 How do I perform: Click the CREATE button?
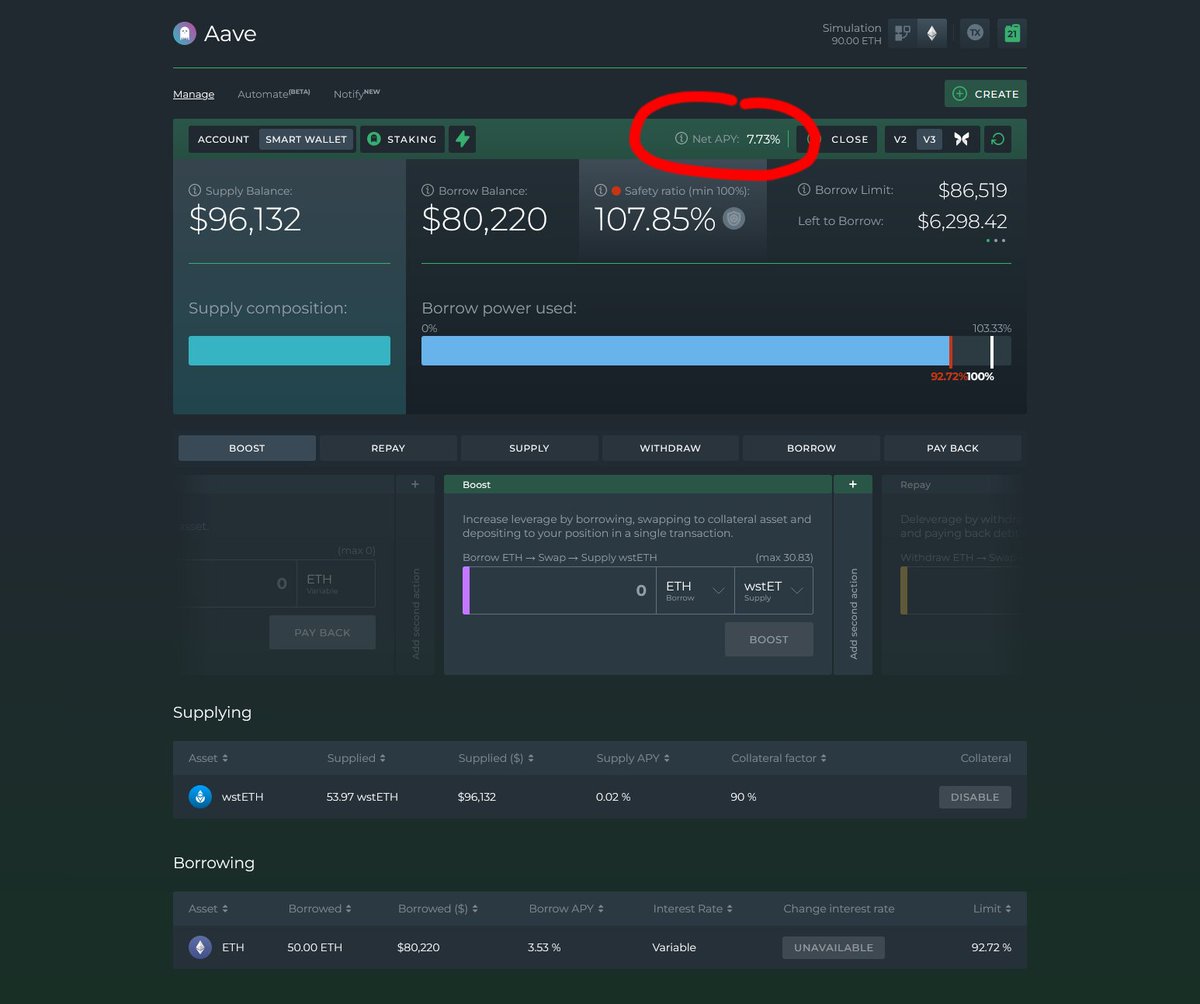985,94
